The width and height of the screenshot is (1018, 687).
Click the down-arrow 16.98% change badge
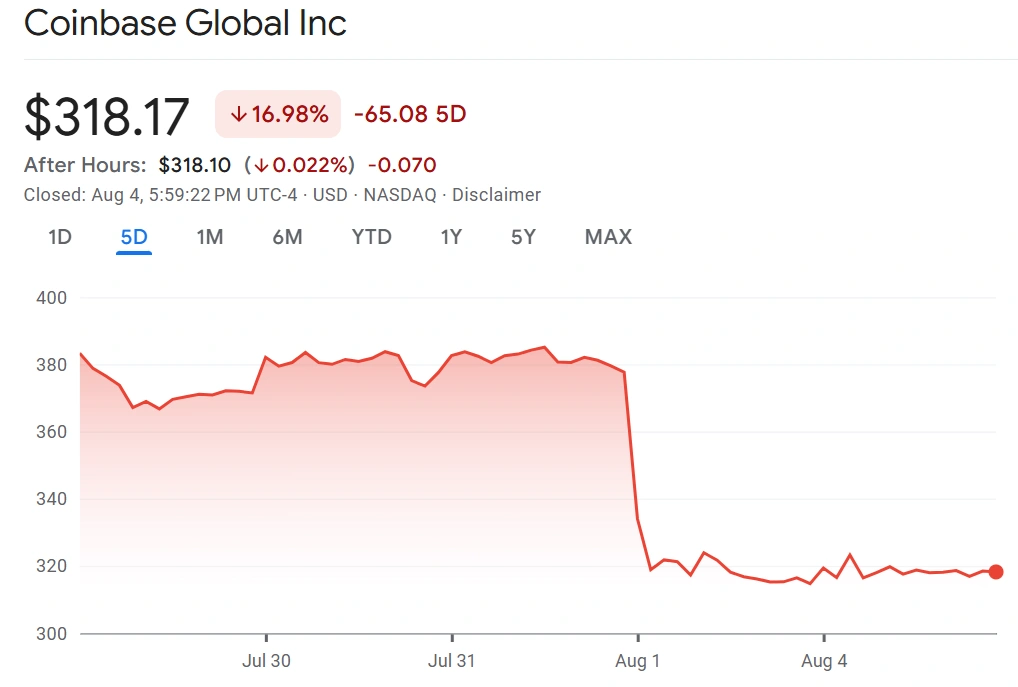278,114
